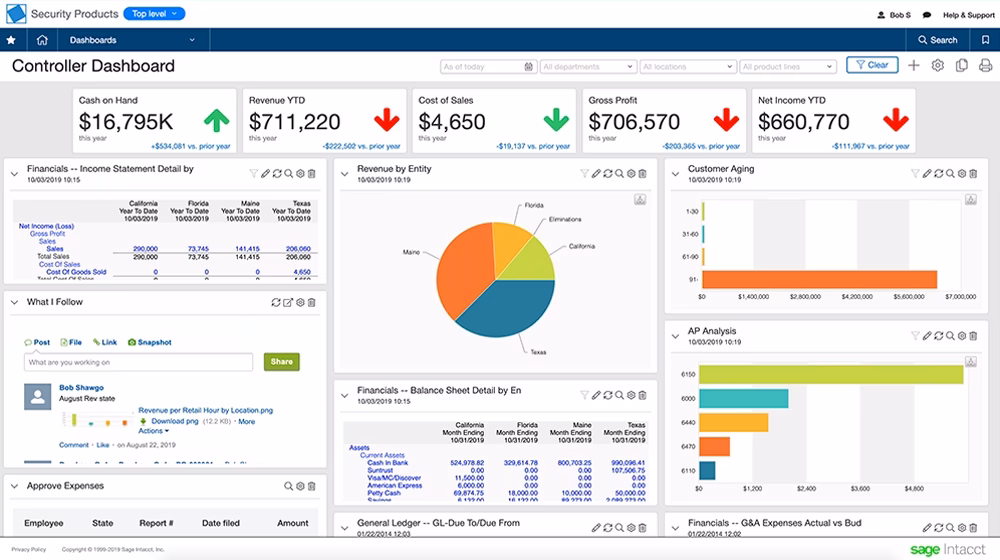Image resolution: width=1000 pixels, height=560 pixels.
Task: Open the bookmark icon in navigation bar
Action: tap(985, 40)
